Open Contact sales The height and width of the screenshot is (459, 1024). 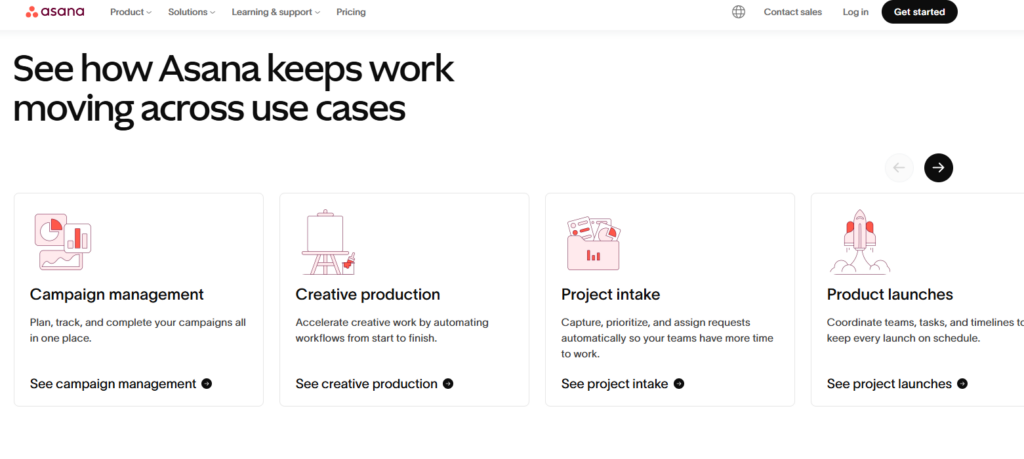click(793, 12)
